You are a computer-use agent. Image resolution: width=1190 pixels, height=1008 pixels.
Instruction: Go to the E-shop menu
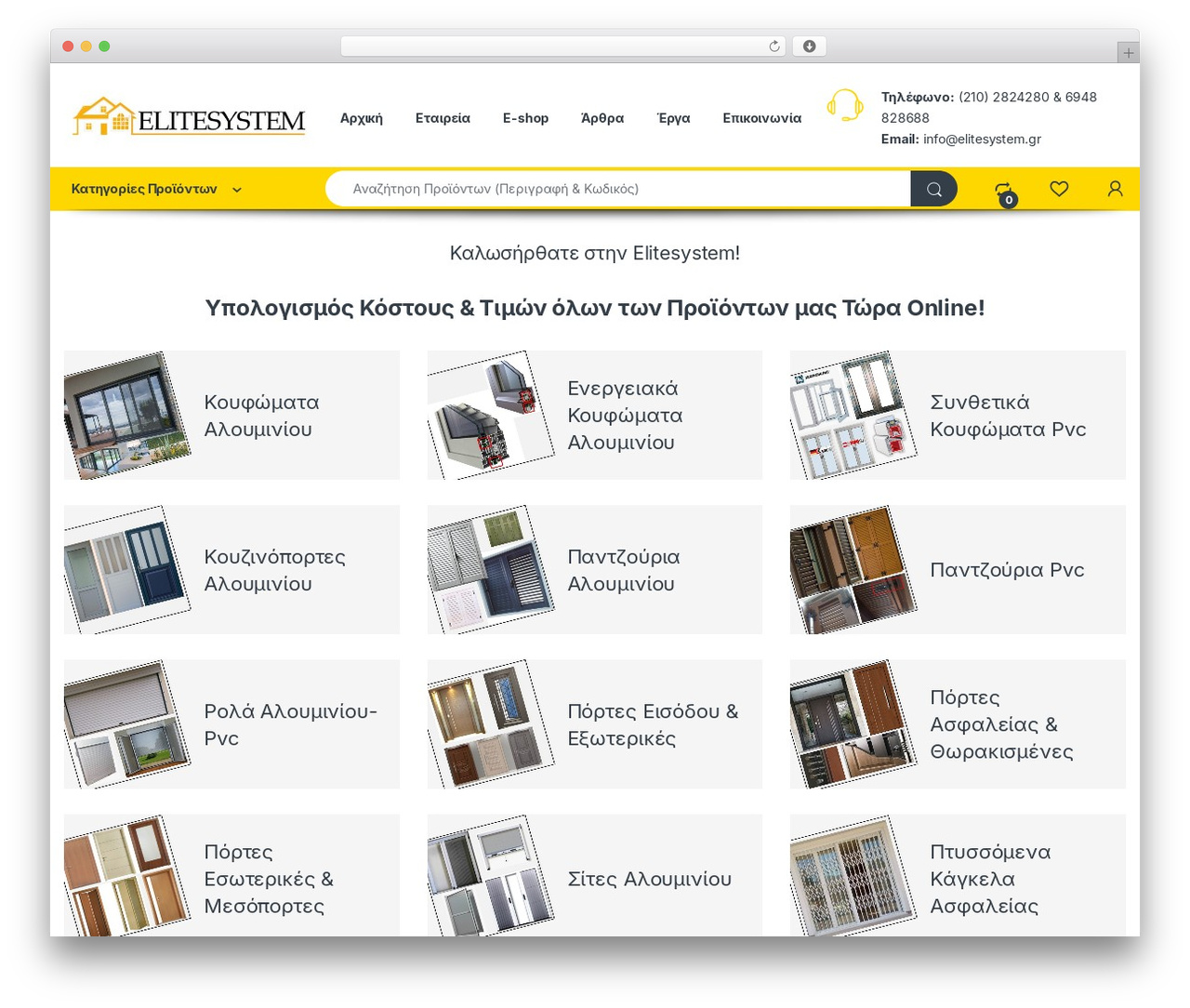pyautogui.click(x=525, y=118)
